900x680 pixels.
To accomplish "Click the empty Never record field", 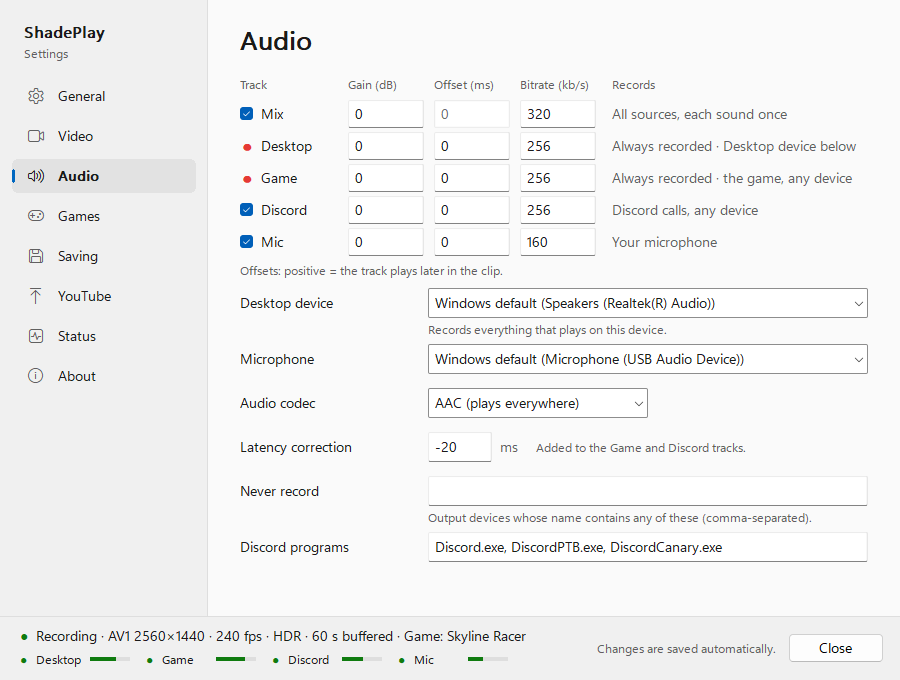I will (647, 491).
